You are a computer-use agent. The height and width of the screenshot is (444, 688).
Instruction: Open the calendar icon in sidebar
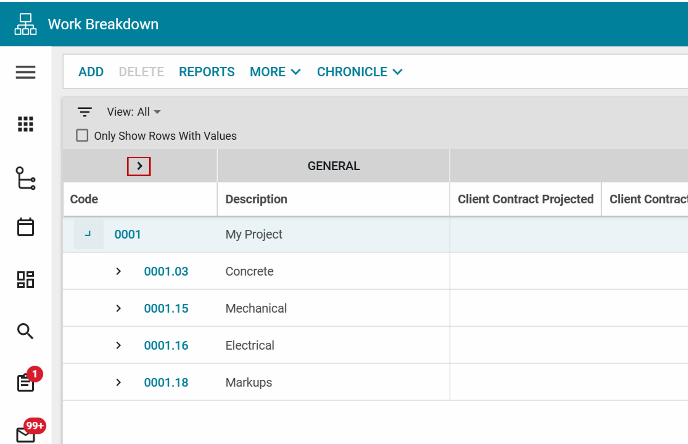click(25, 227)
